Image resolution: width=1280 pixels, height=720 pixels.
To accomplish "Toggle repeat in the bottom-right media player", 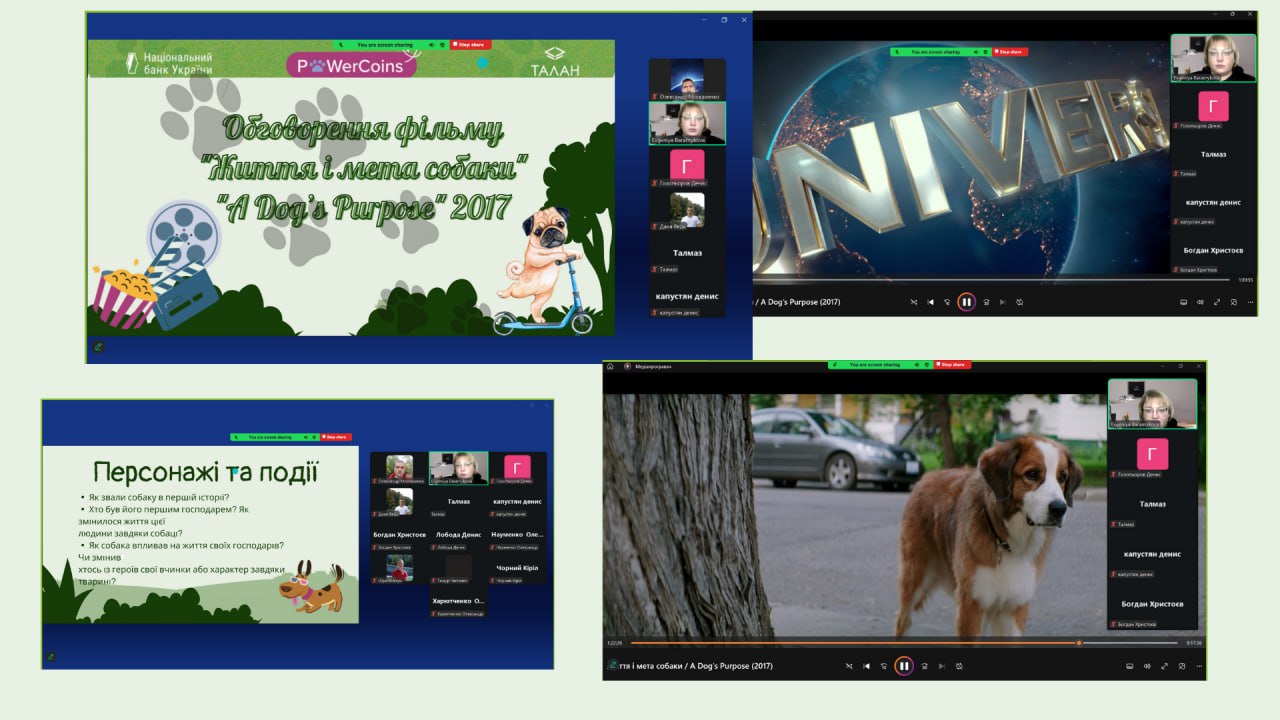I will (960, 666).
